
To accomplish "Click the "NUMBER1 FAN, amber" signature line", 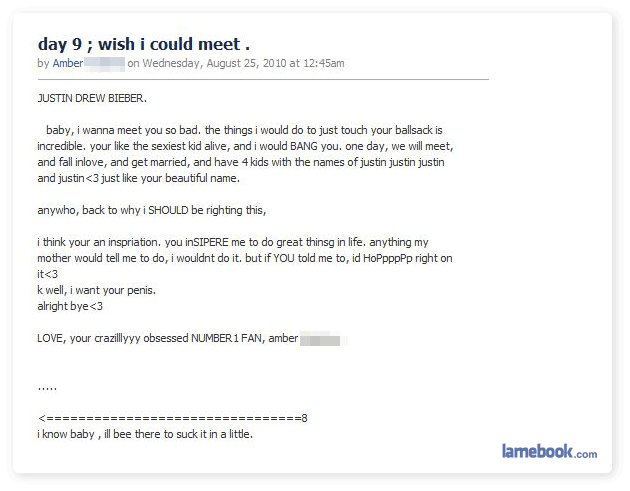I will tap(167, 338).
